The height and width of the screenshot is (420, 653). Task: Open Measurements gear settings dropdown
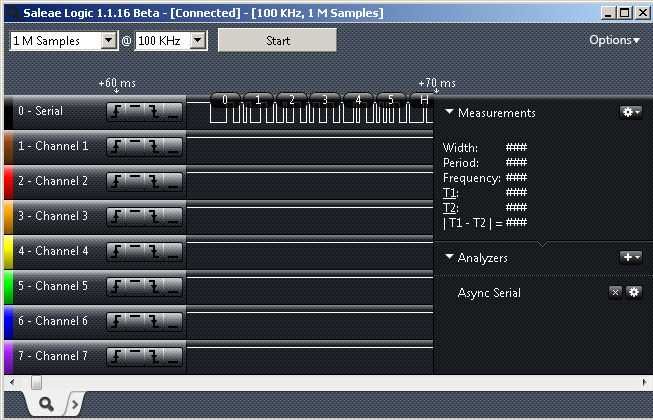(631, 112)
